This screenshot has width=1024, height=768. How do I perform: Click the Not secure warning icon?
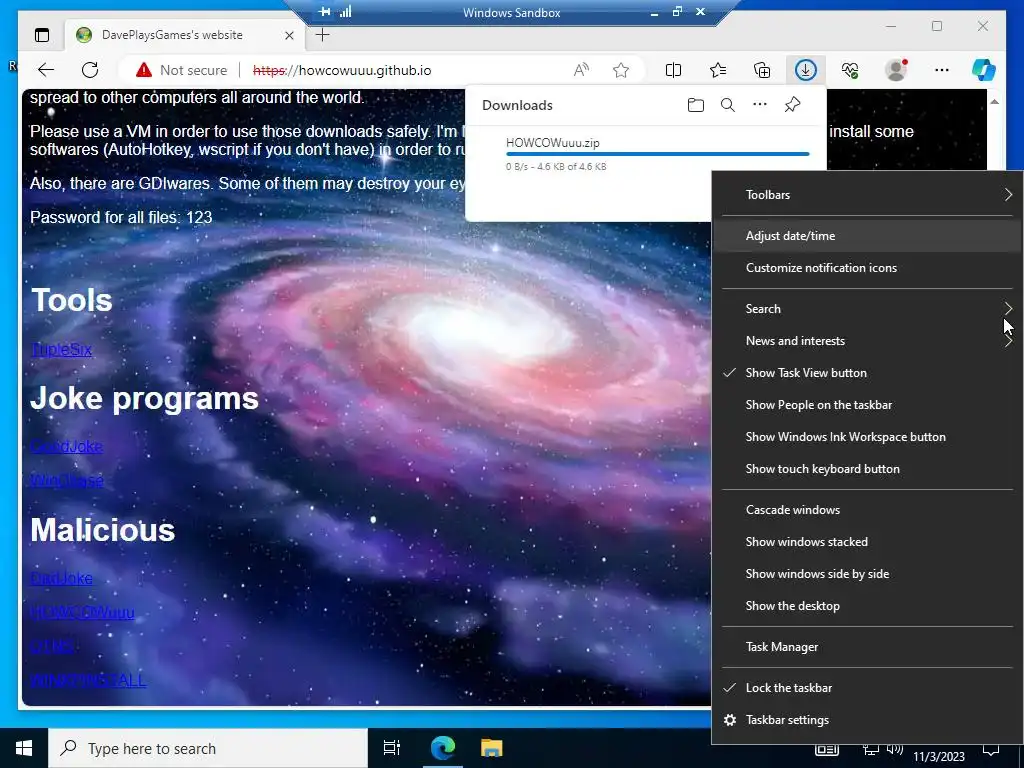[144, 70]
